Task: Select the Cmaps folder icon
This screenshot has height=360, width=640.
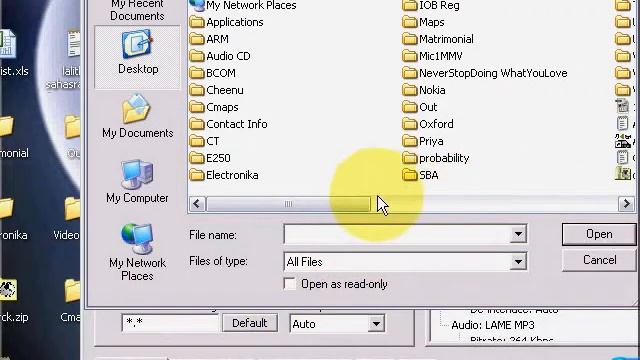Action: pyautogui.click(x=197, y=107)
